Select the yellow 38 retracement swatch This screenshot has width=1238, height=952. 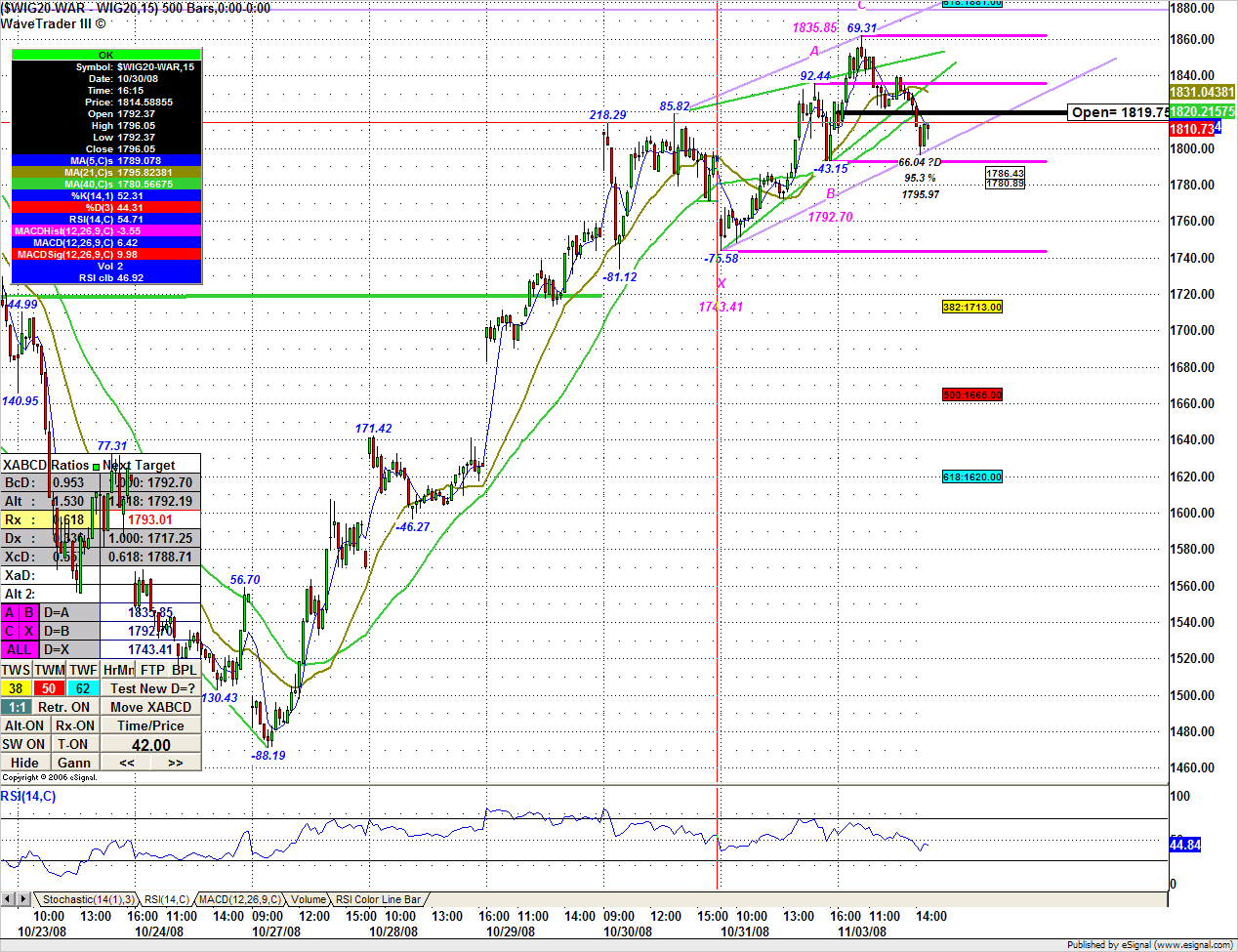pyautogui.click(x=17, y=688)
